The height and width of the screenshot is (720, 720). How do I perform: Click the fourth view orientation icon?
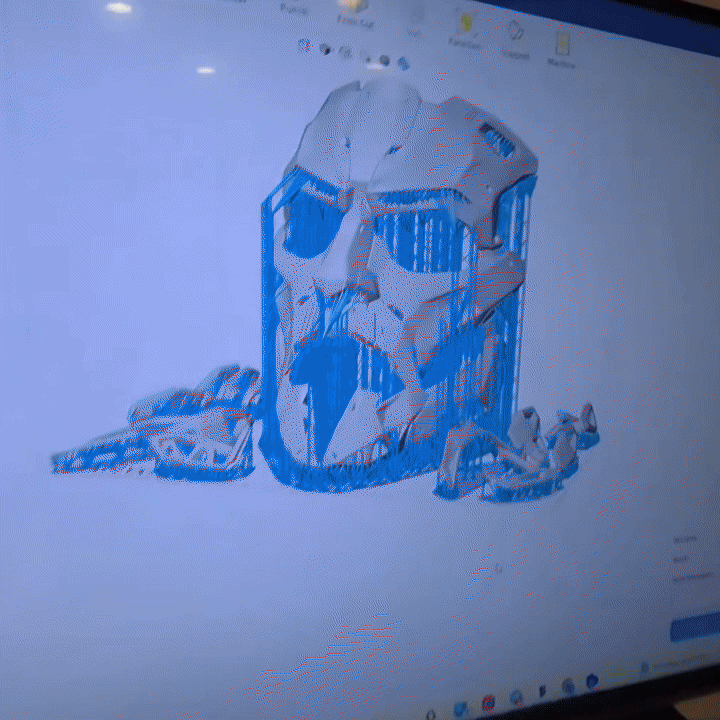(x=365, y=56)
